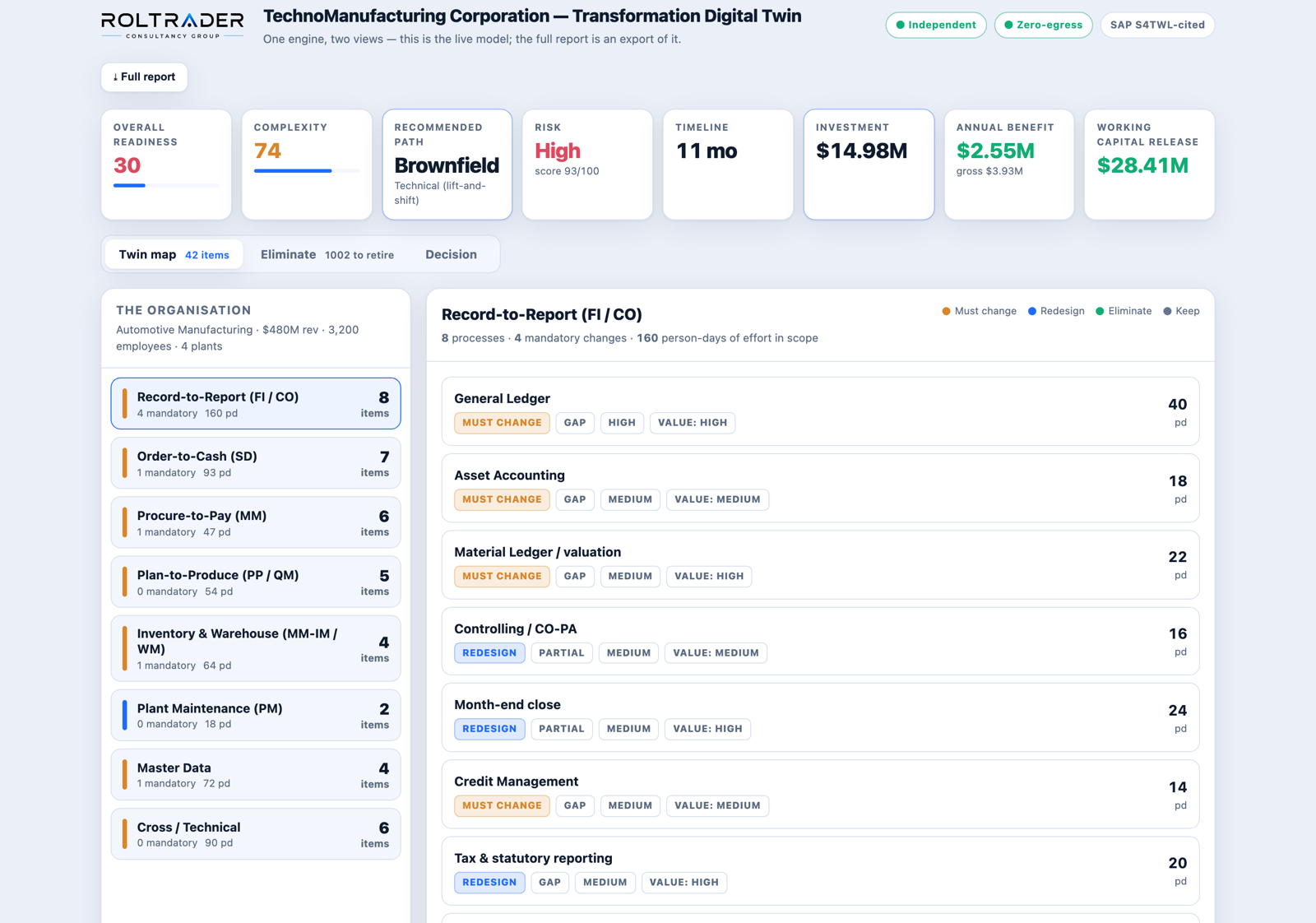Click the '42 items' count on Twin map
This screenshot has width=1316, height=923.
[207, 255]
